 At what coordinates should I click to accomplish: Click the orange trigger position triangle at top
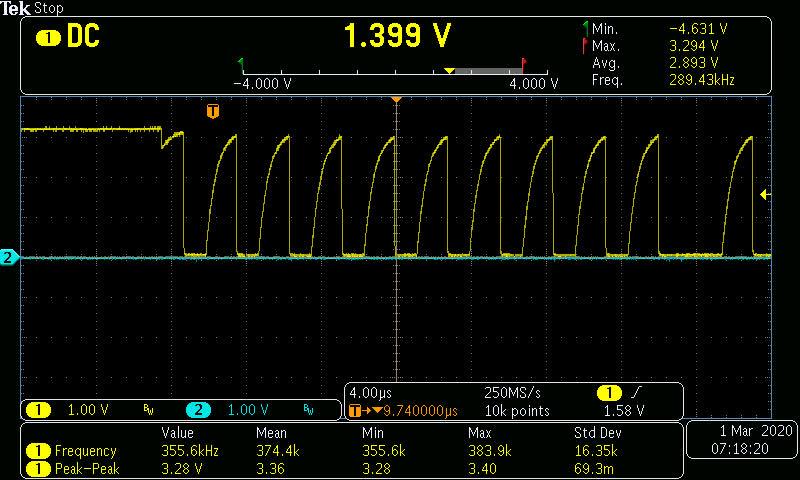pos(397,100)
